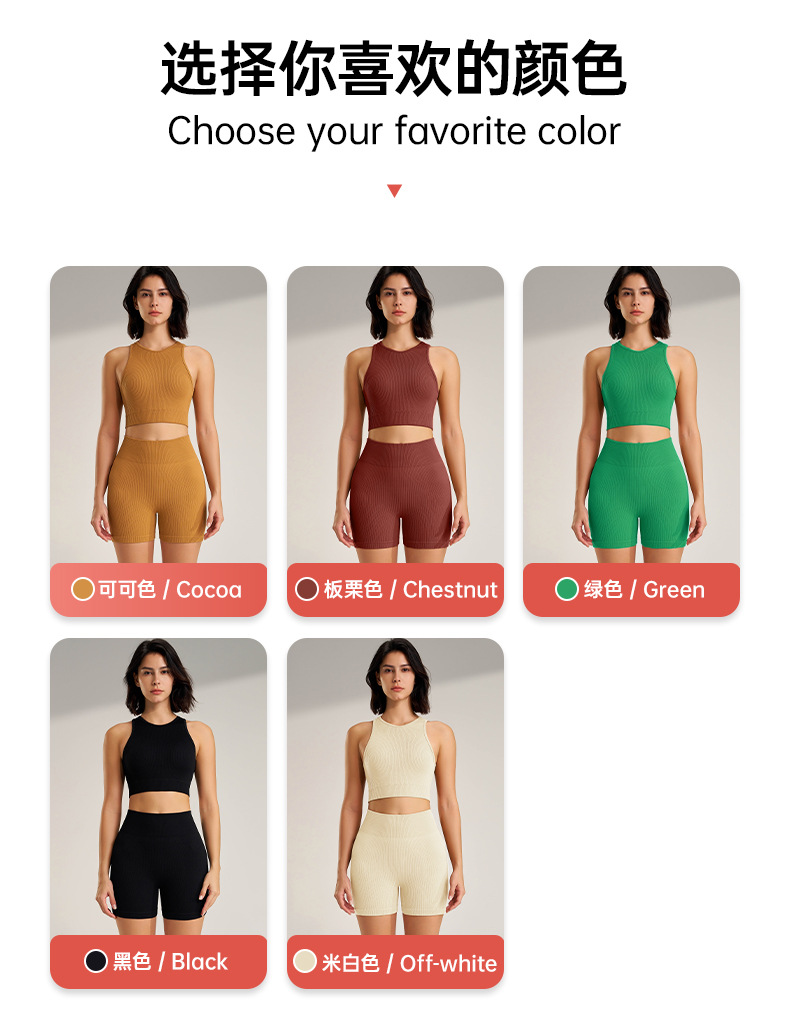Click the '黑色 / Black' label
Image resolution: width=790 pixels, height=1015 pixels.
pyautogui.click(x=170, y=962)
